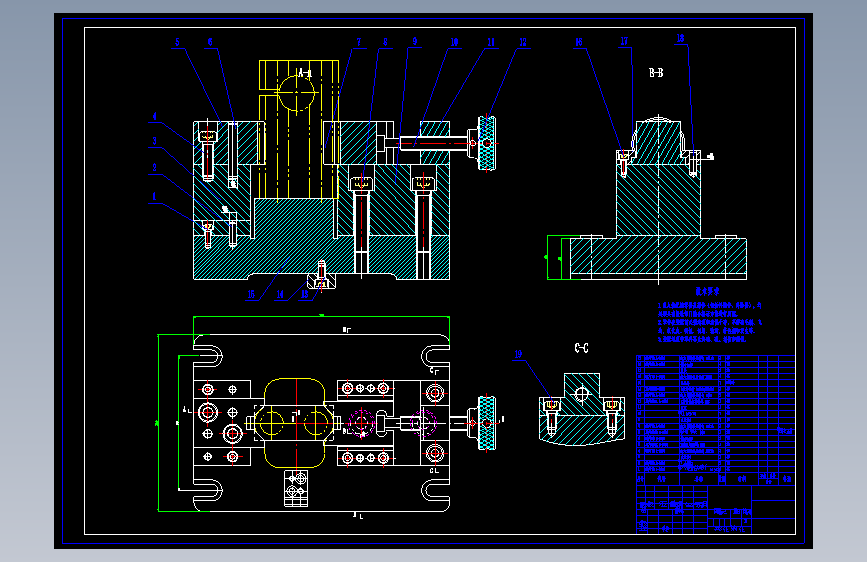Click part number label 11
The image size is (867, 562).
click(490, 42)
